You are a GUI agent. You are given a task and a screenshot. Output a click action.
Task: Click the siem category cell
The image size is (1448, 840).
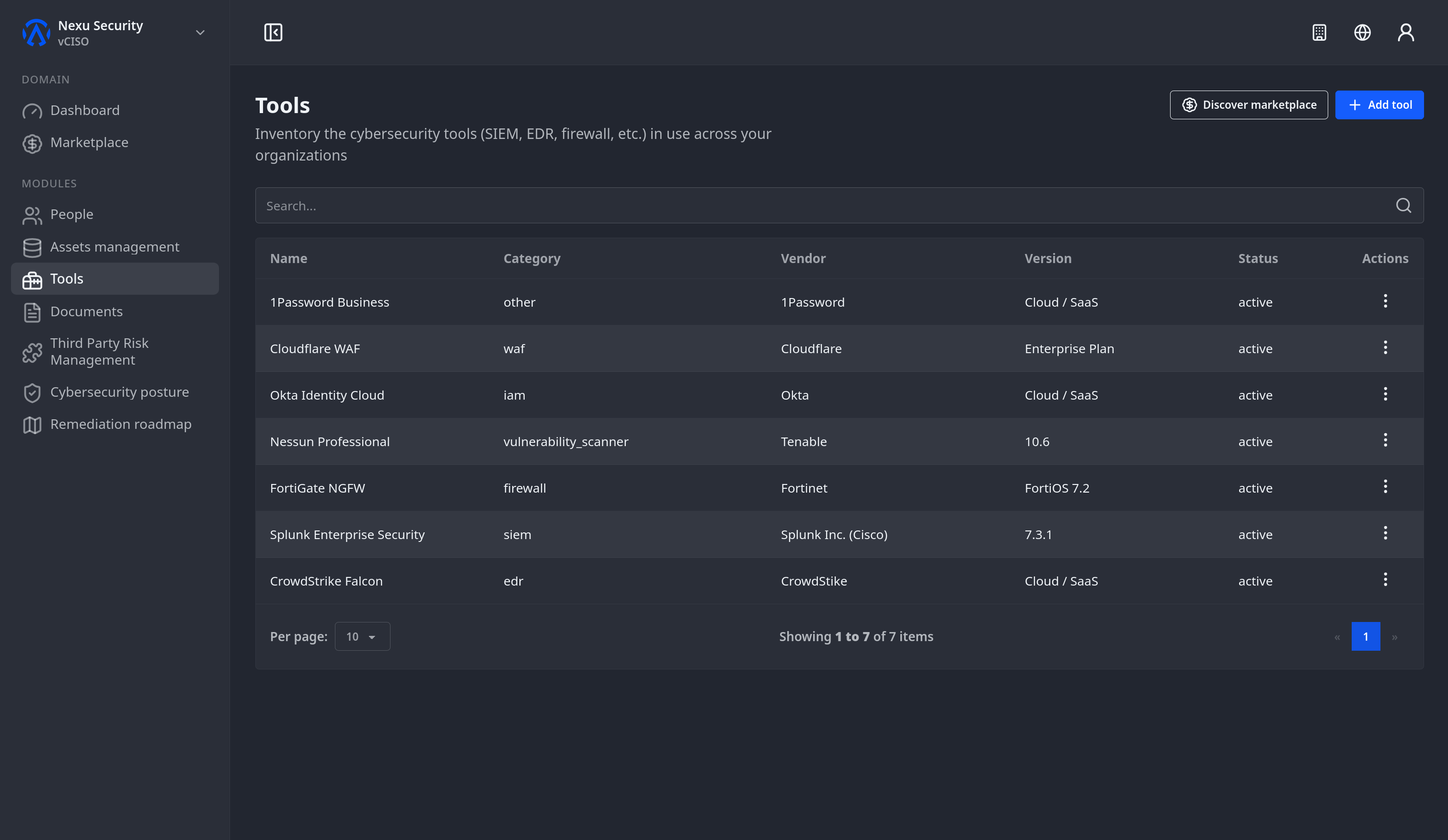click(x=517, y=535)
